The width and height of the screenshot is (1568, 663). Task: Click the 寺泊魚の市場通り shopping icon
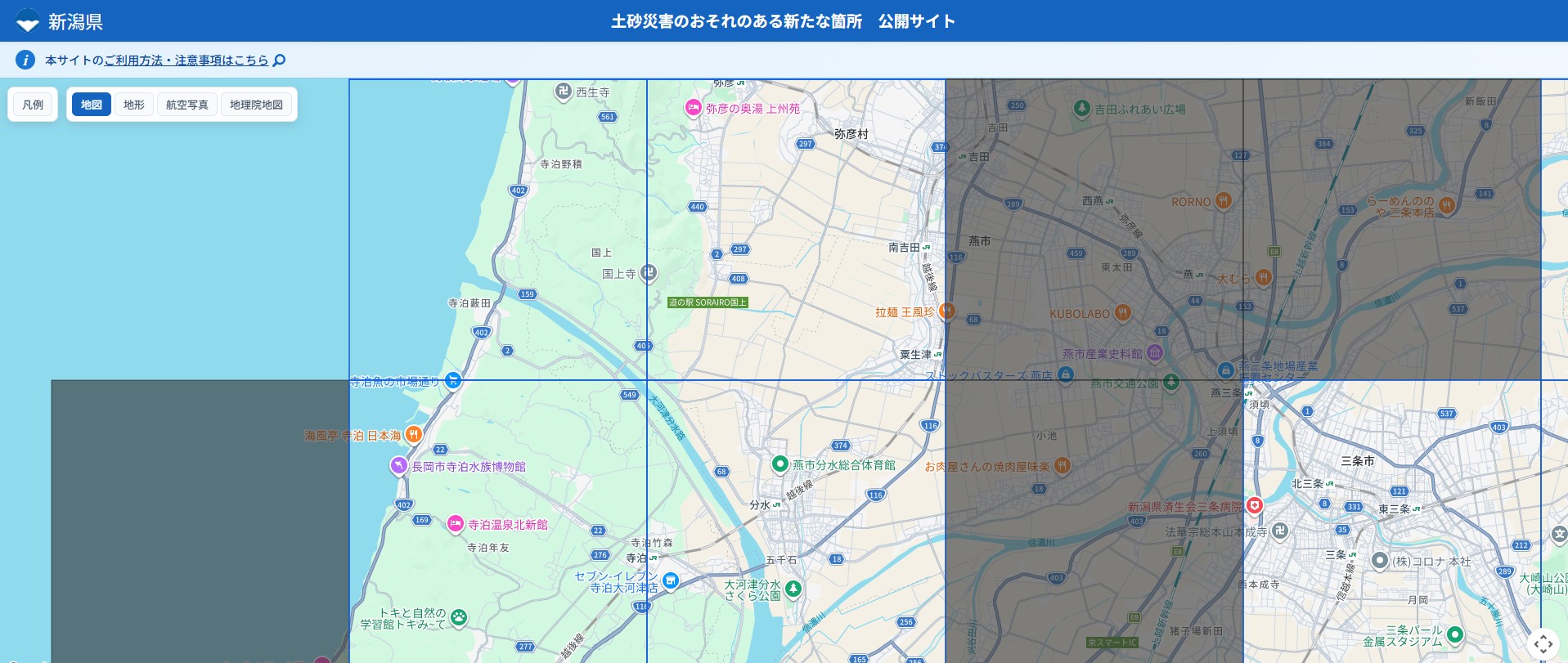click(452, 380)
